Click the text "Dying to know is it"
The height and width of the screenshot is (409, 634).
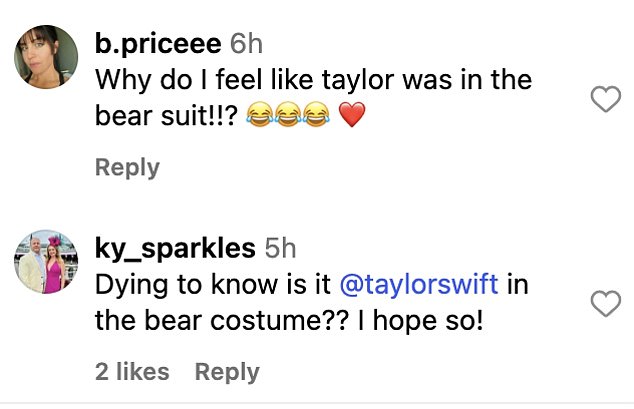(213, 284)
